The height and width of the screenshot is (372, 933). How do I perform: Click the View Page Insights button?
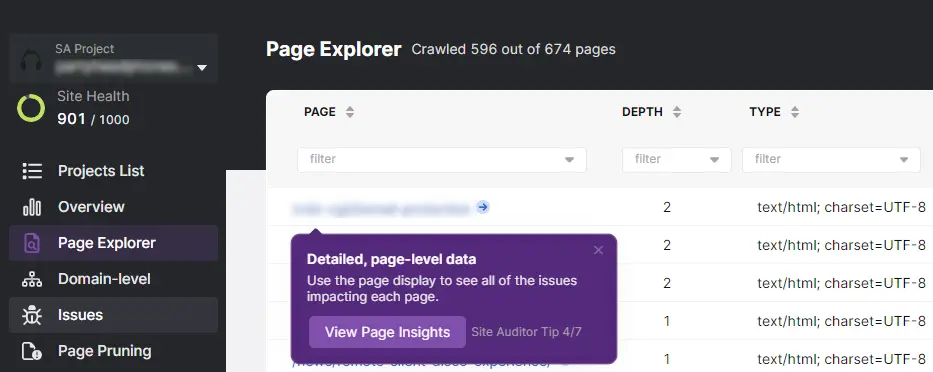click(x=387, y=332)
